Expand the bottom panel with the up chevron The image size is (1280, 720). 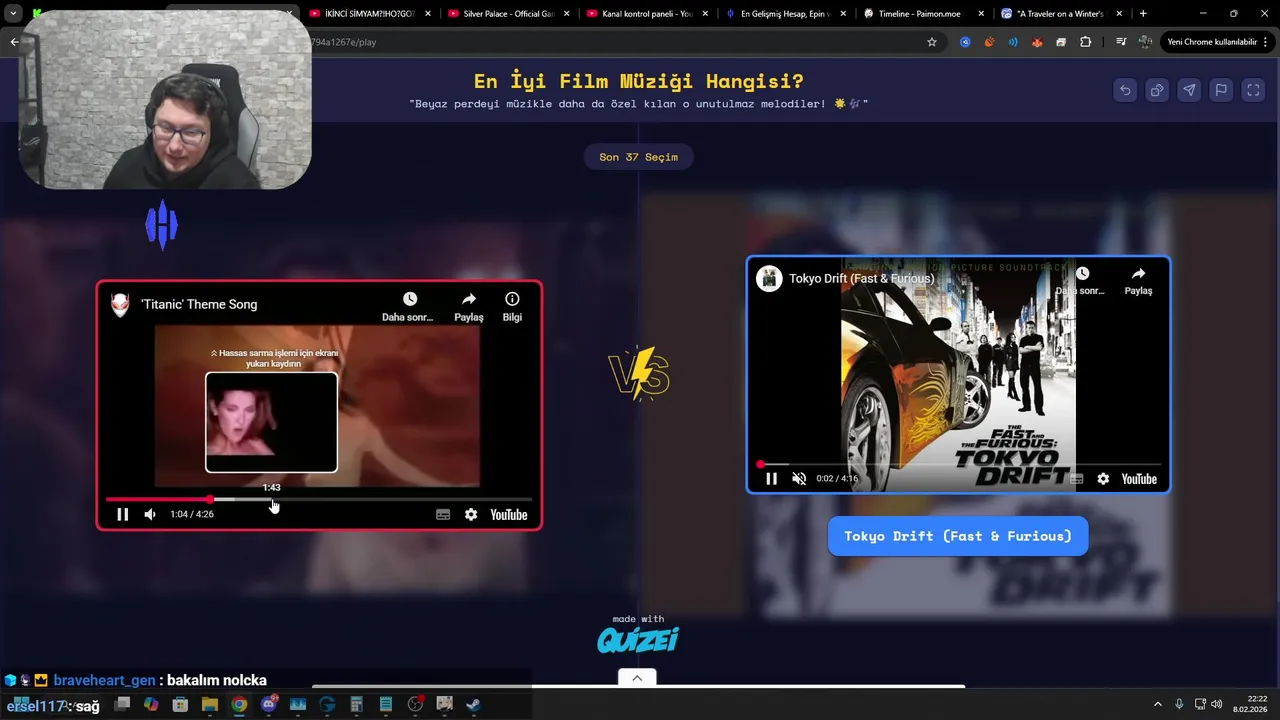click(x=637, y=678)
